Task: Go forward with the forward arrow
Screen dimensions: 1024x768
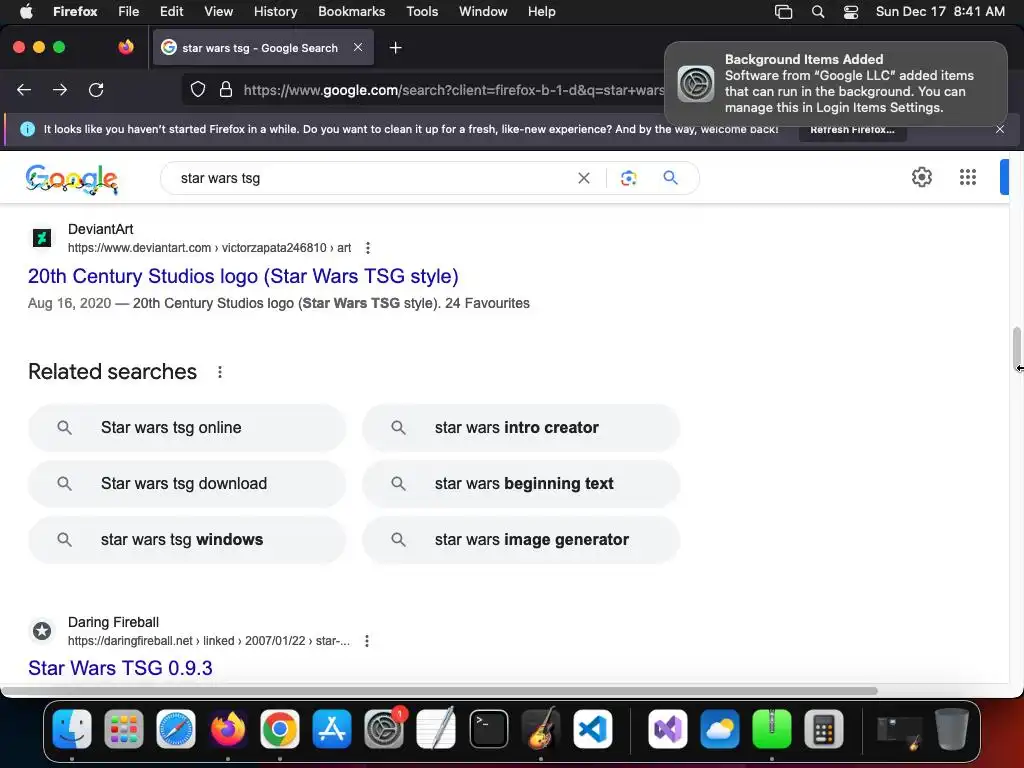Action: [60, 89]
